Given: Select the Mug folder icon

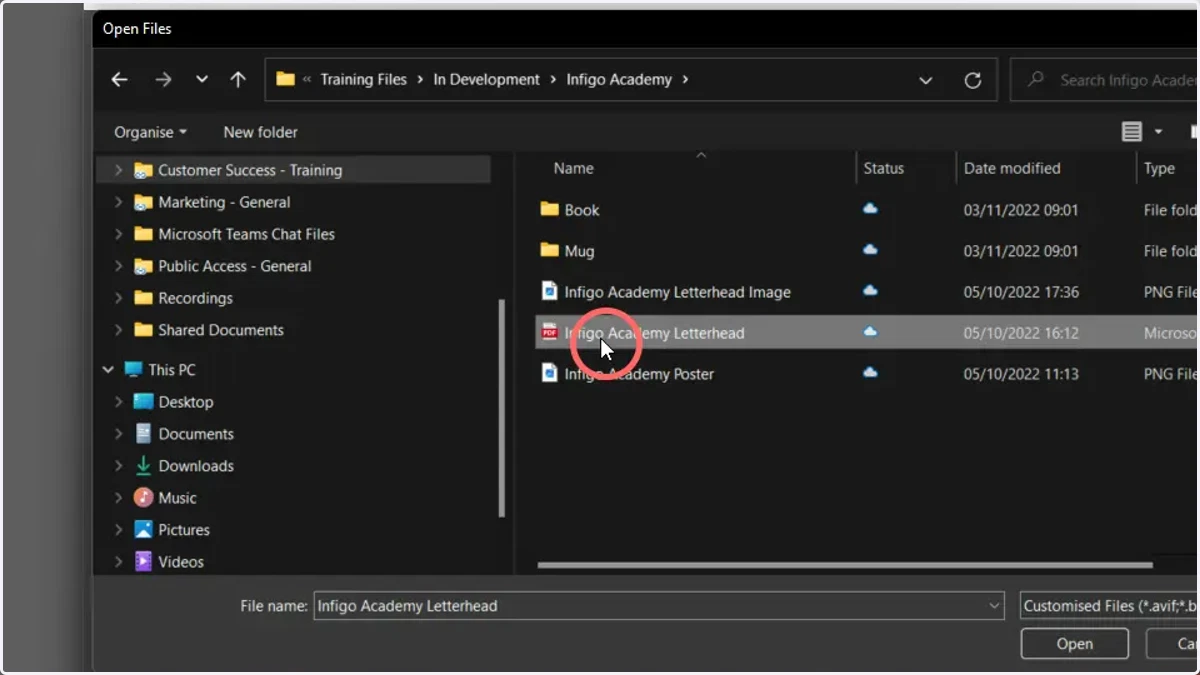Looking at the screenshot, I should 549,250.
